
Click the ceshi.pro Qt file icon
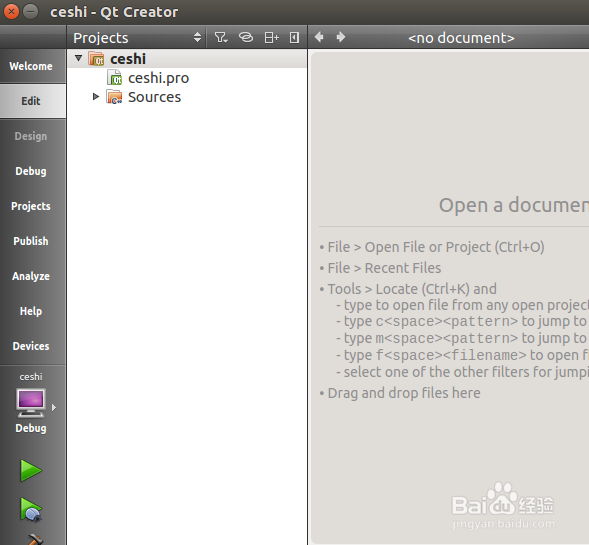click(x=115, y=78)
